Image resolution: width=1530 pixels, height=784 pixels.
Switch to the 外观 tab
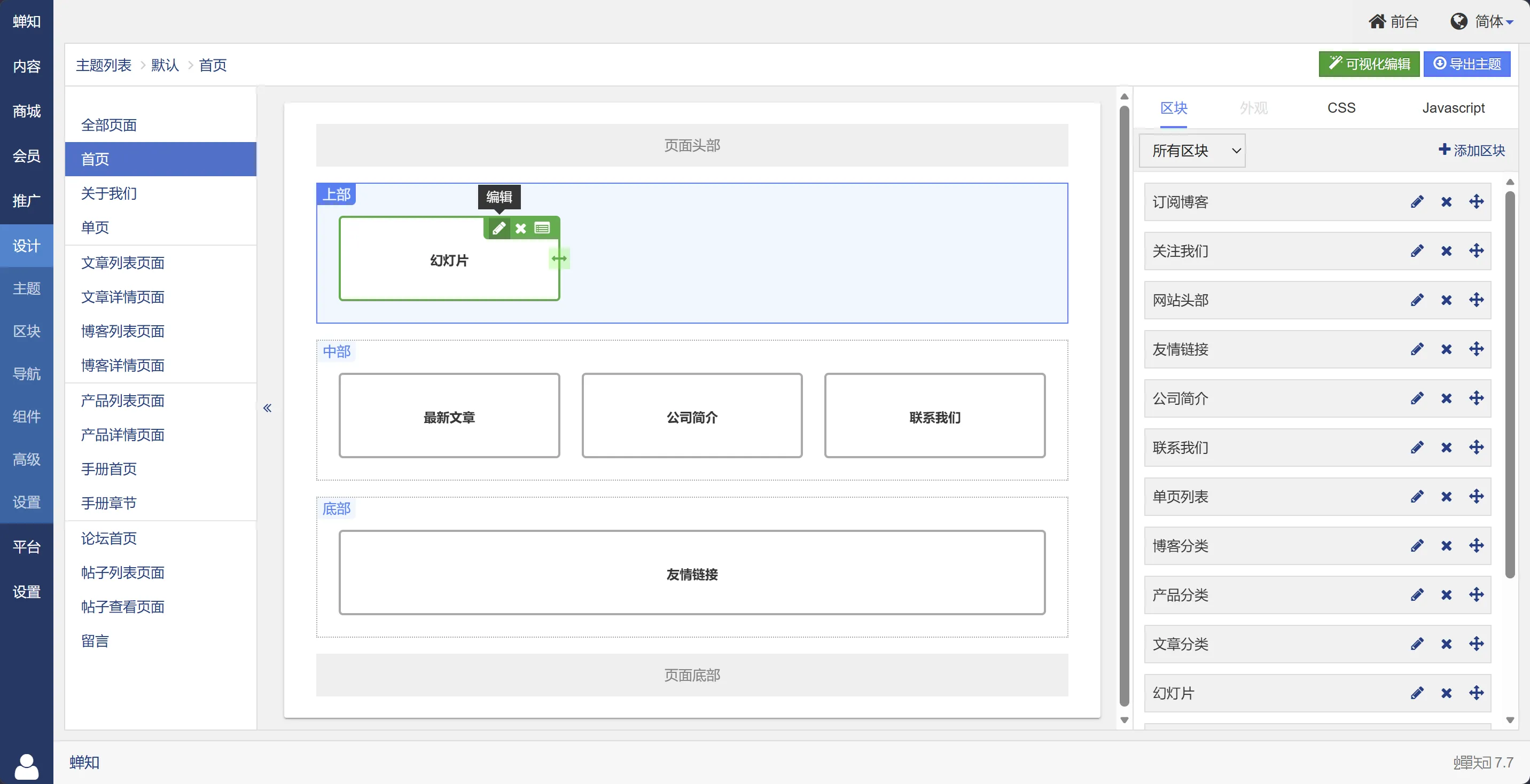(x=1254, y=107)
